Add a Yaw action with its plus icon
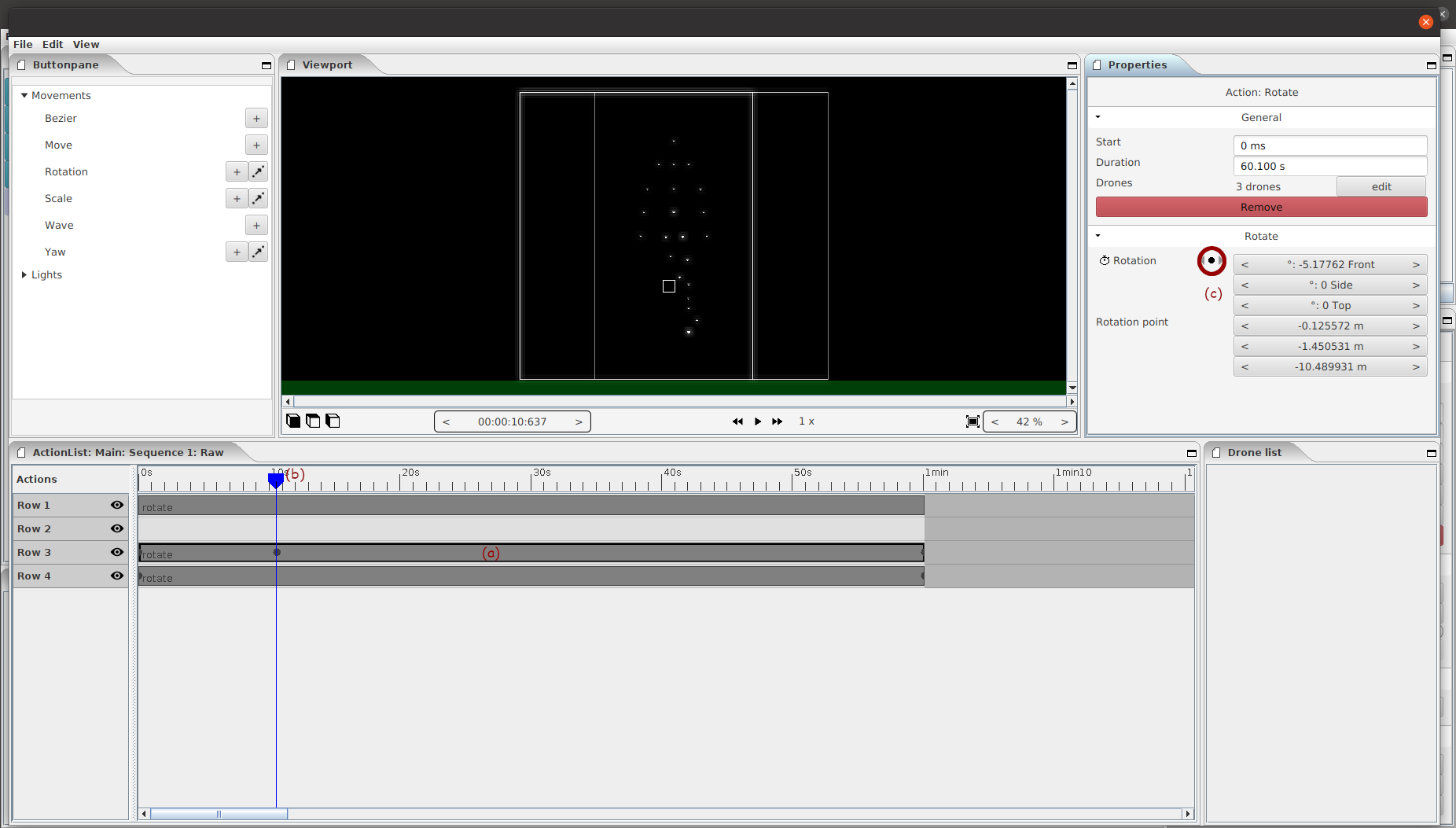 [x=237, y=252]
